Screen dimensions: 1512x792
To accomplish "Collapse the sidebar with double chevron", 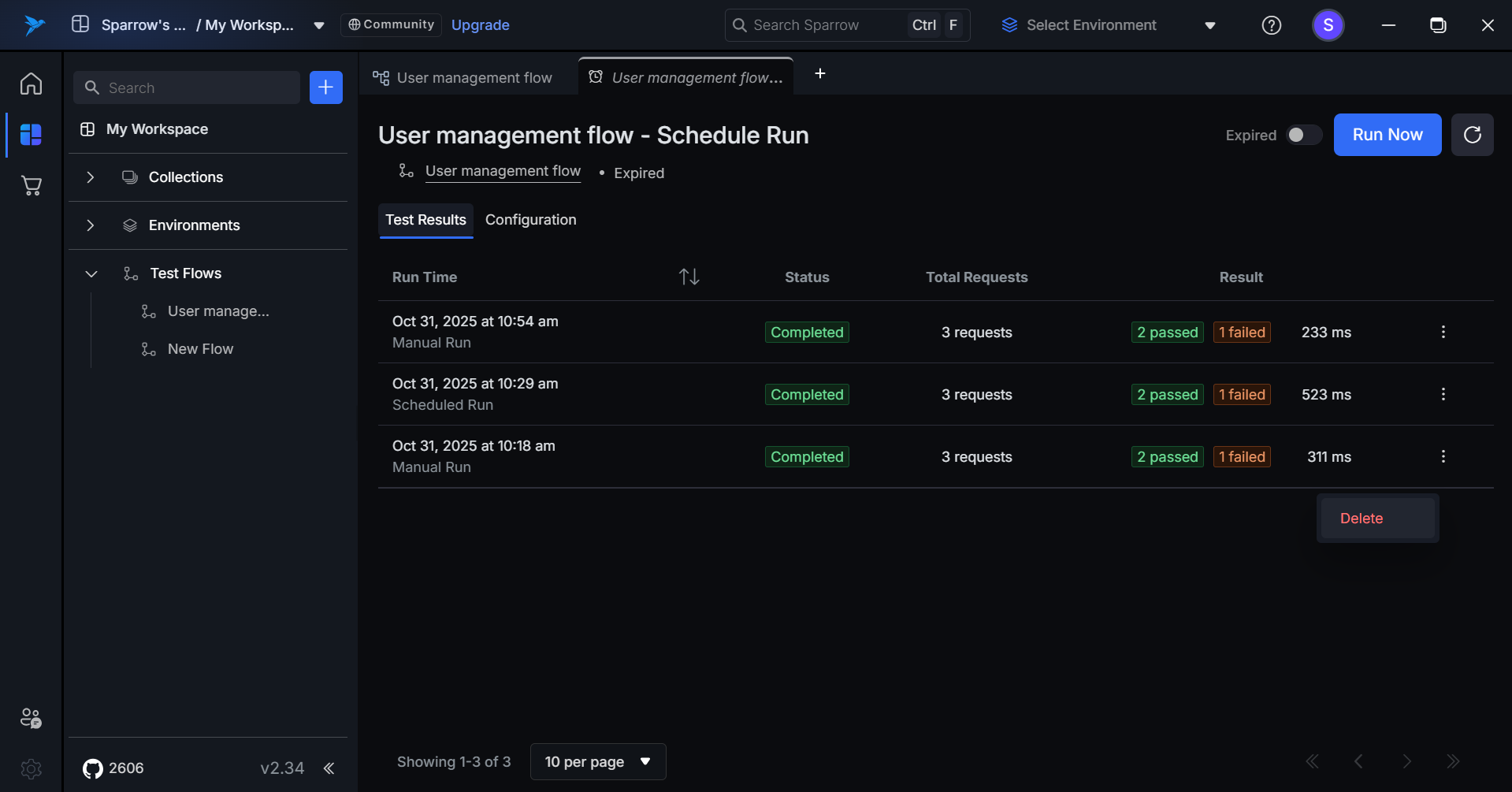I will pos(329,768).
